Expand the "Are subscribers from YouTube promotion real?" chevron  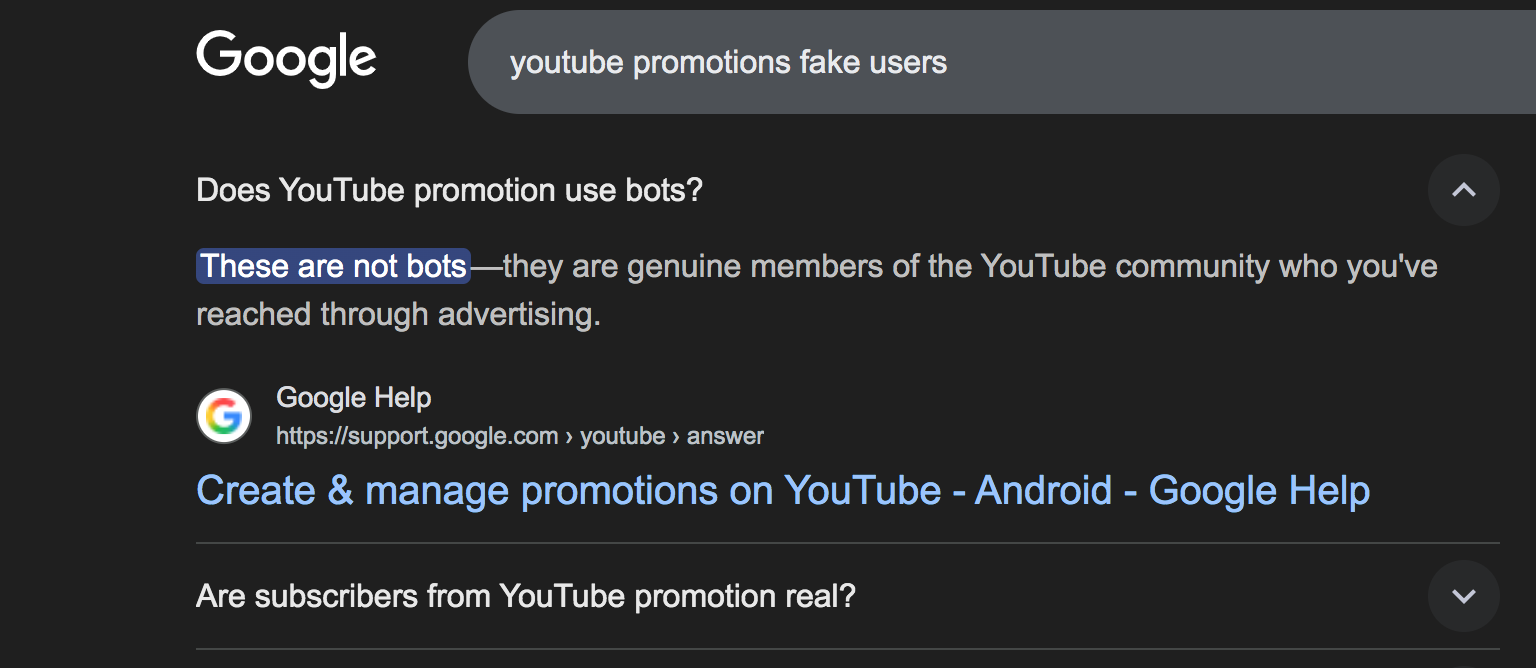click(1463, 597)
